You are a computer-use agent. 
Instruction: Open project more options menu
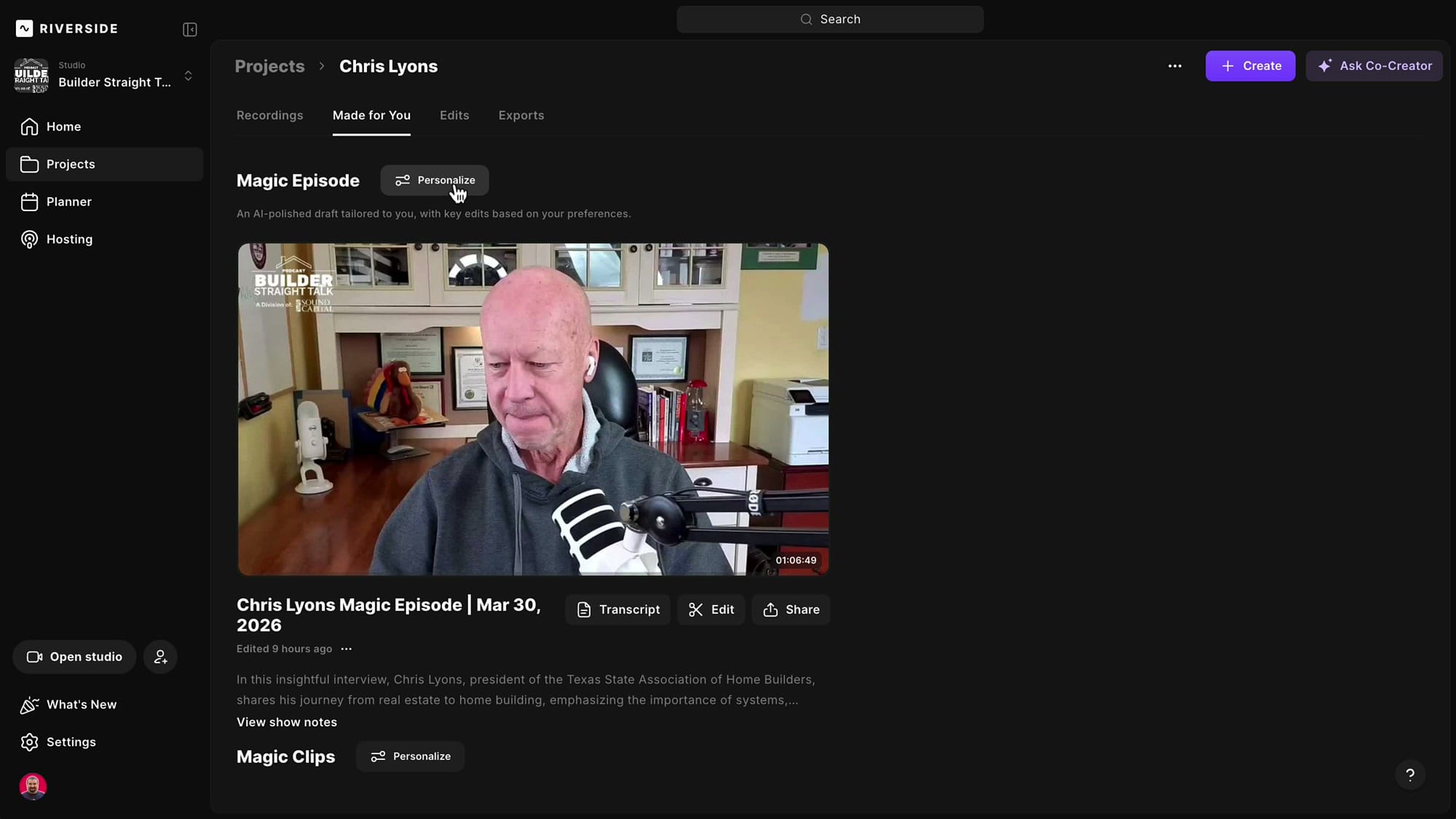coord(1174,66)
